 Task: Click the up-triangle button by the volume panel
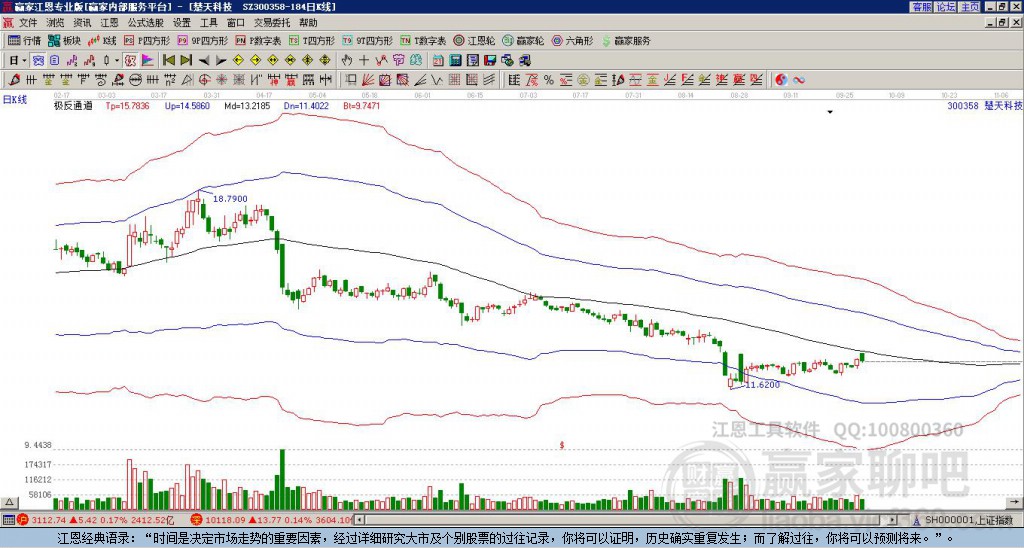[x=9, y=503]
